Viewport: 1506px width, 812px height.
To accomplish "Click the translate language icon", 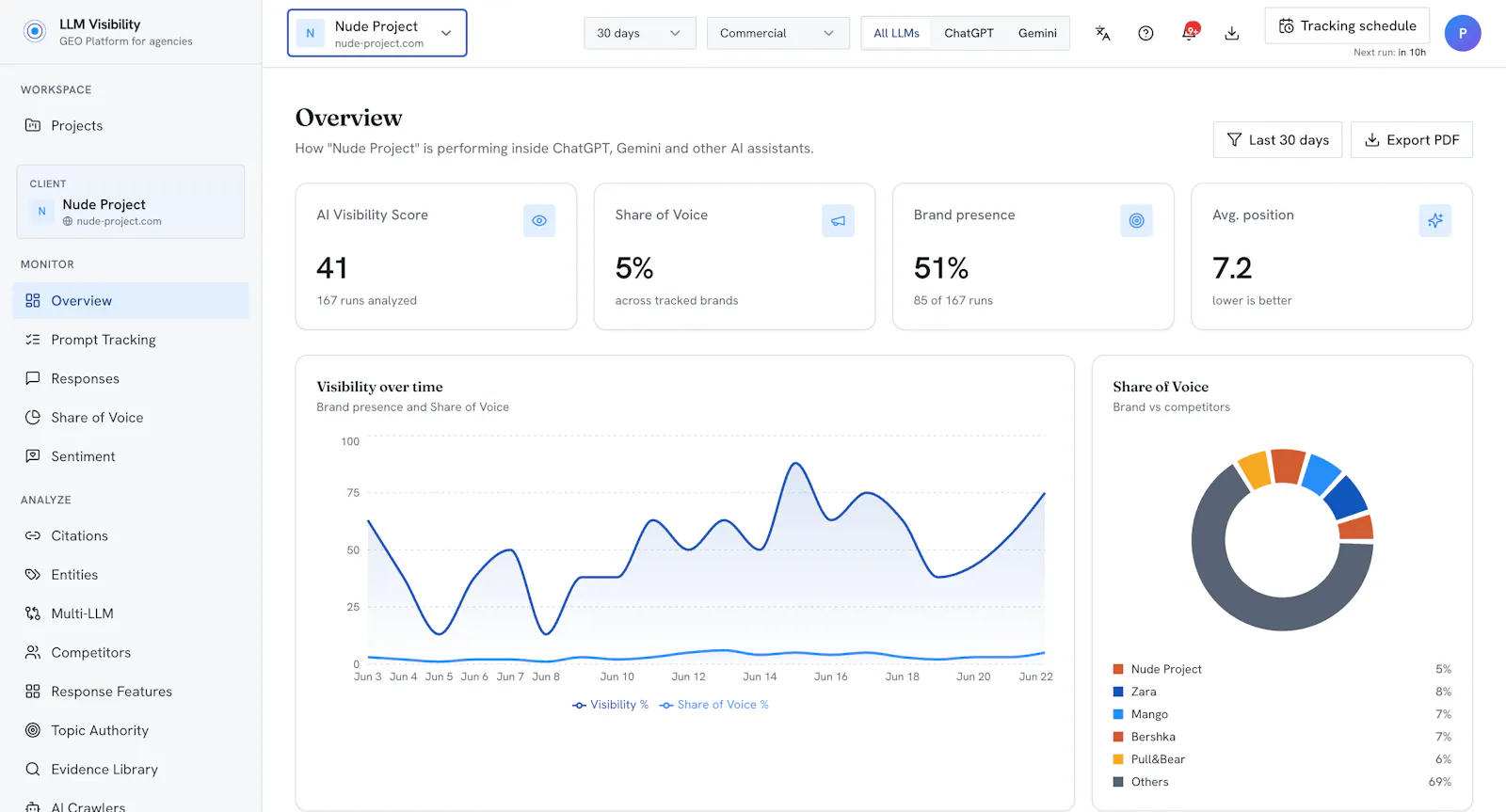I will (1103, 33).
